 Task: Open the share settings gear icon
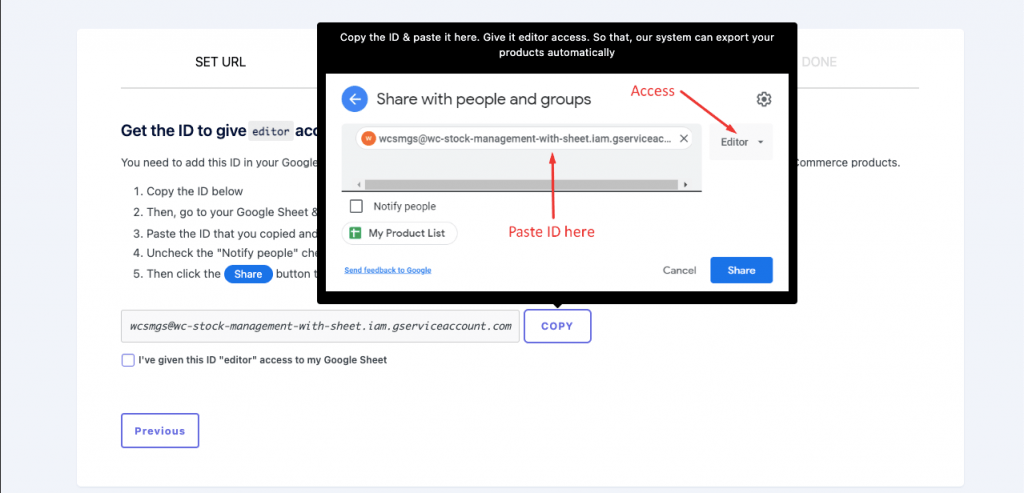pyautogui.click(x=763, y=99)
